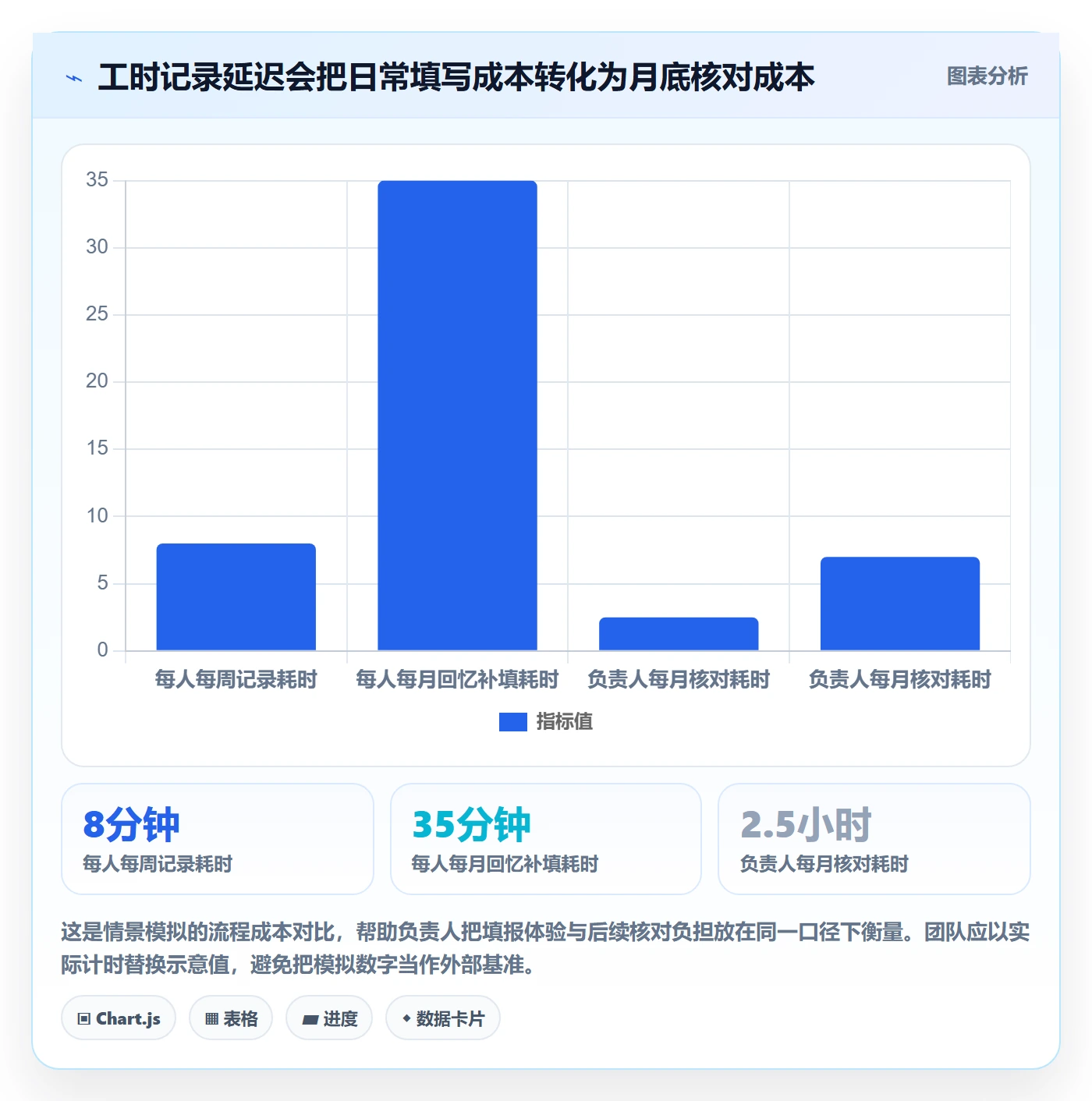Click the y-axis tick 35
The image size is (1092, 1101).
pyautogui.click(x=97, y=180)
